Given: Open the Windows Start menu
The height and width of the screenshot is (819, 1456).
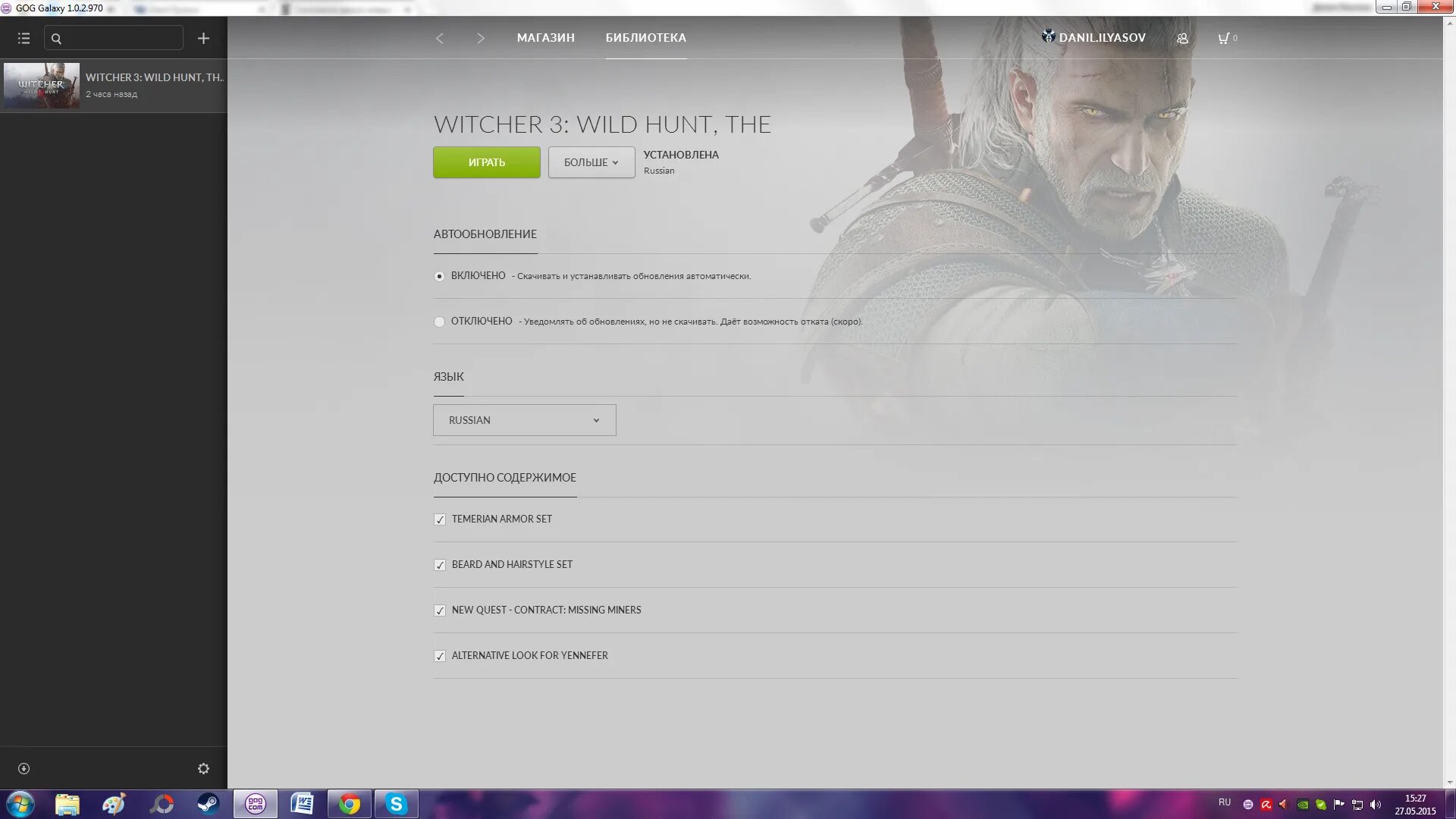Looking at the screenshot, I should (x=20, y=804).
